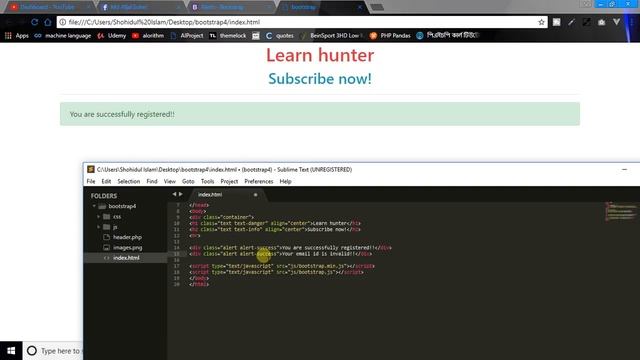Open the Windows Start menu
This screenshot has width=640, height=360.
point(11,351)
